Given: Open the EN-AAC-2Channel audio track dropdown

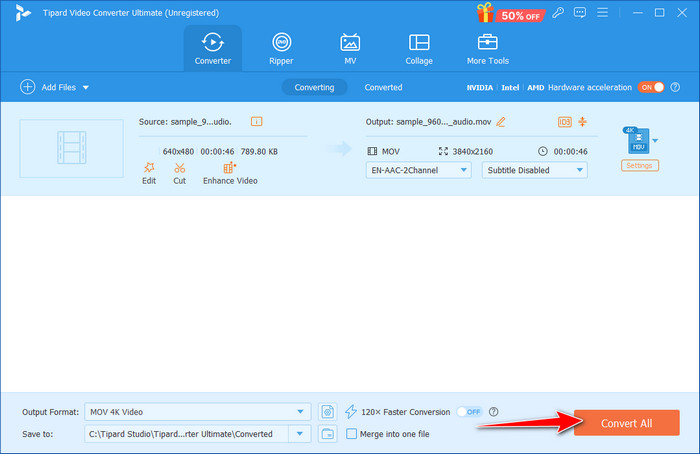Looking at the screenshot, I should click(x=418, y=170).
